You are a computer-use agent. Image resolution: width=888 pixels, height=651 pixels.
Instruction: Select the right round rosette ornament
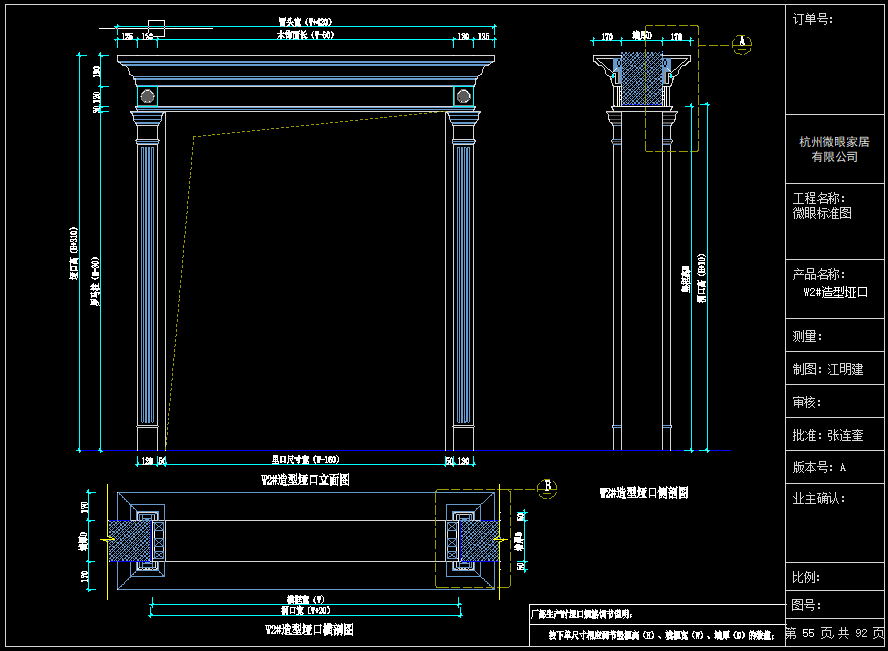(x=462, y=96)
